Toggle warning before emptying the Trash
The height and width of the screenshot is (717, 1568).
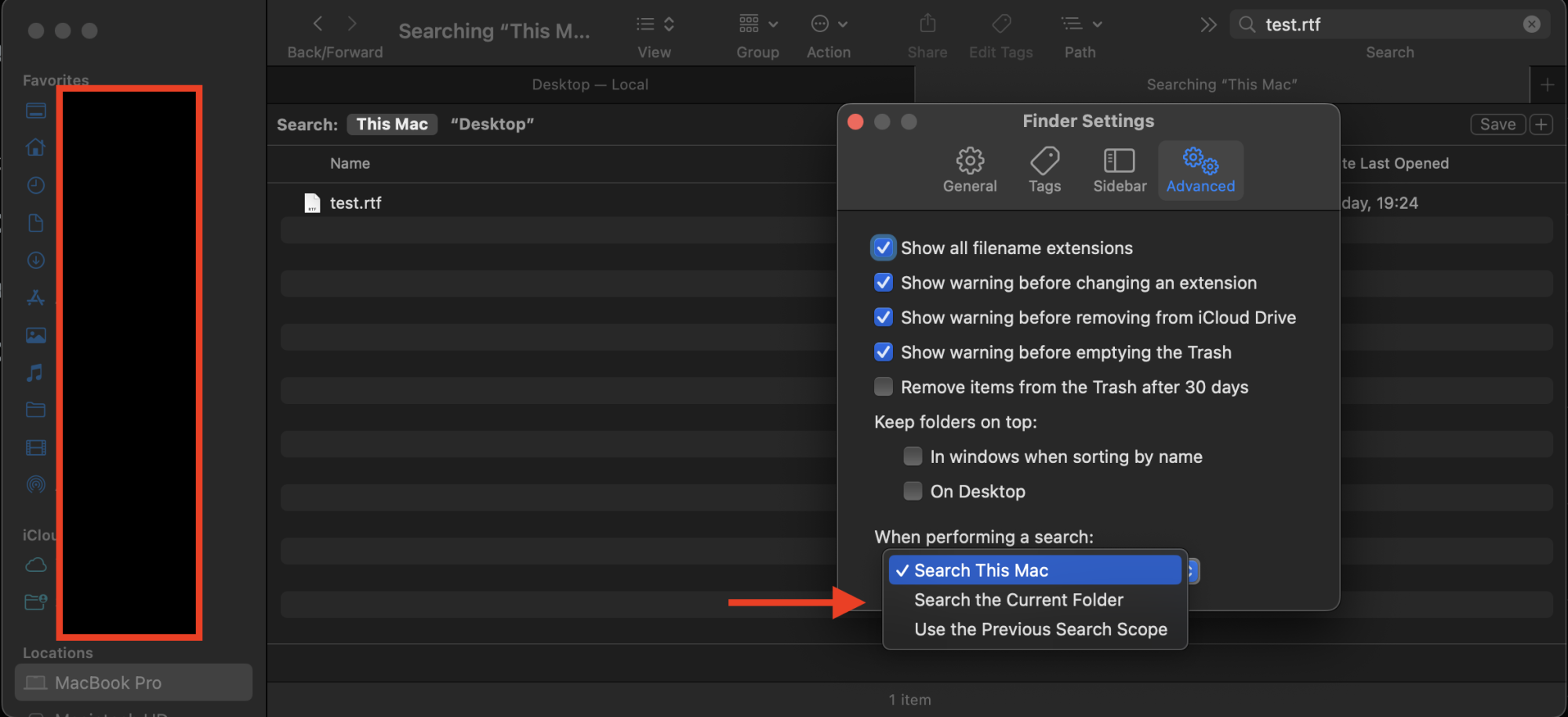(884, 351)
